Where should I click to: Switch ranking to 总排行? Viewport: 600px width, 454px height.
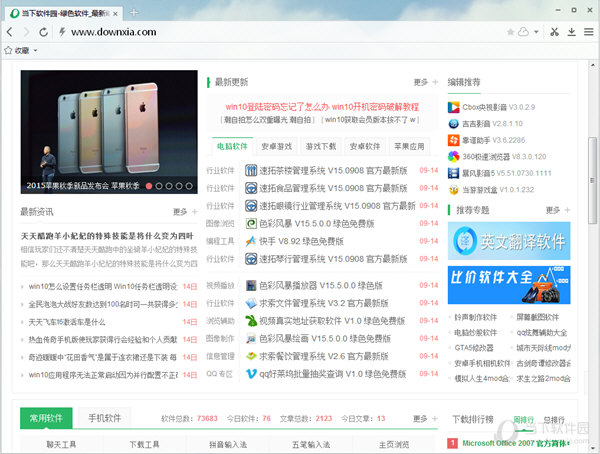click(554, 420)
